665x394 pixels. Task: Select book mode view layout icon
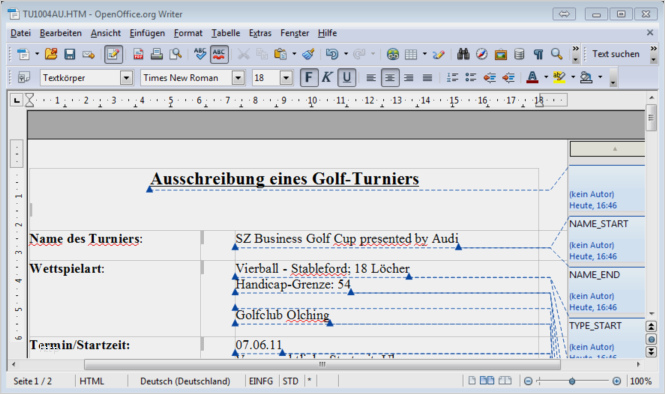pos(505,381)
